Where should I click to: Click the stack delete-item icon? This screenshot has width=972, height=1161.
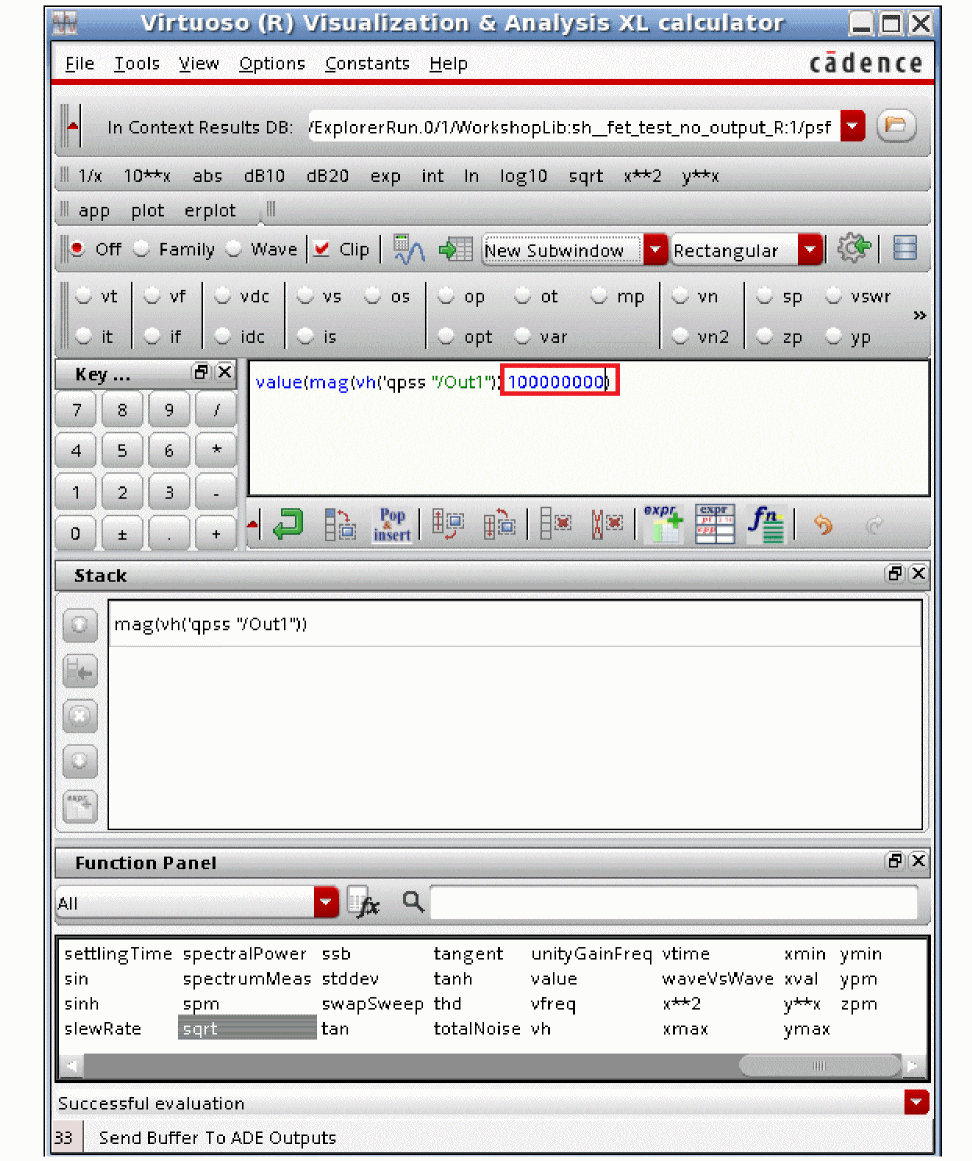point(554,524)
